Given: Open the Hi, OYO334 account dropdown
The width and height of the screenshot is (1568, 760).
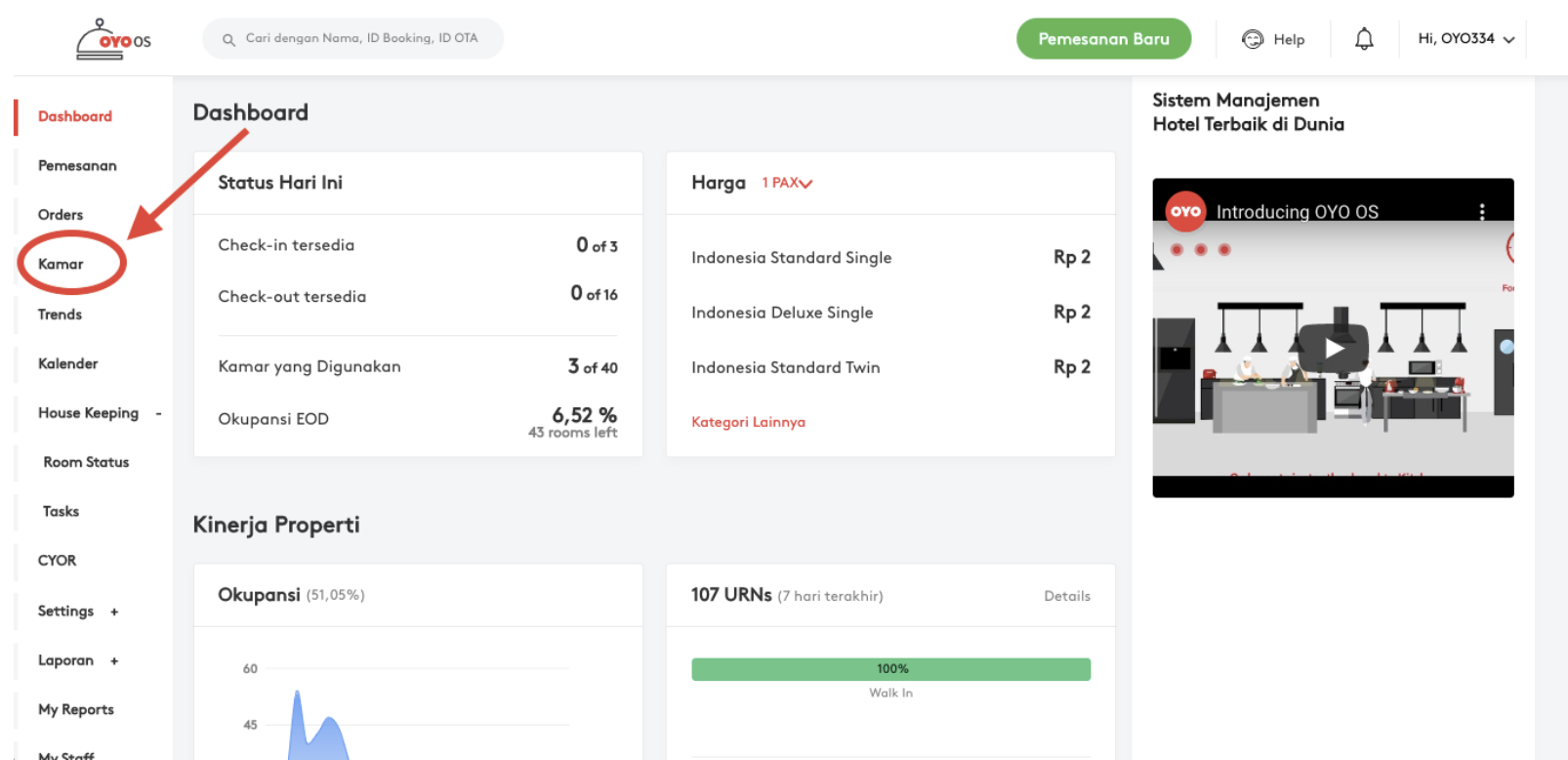Looking at the screenshot, I should click(1465, 39).
